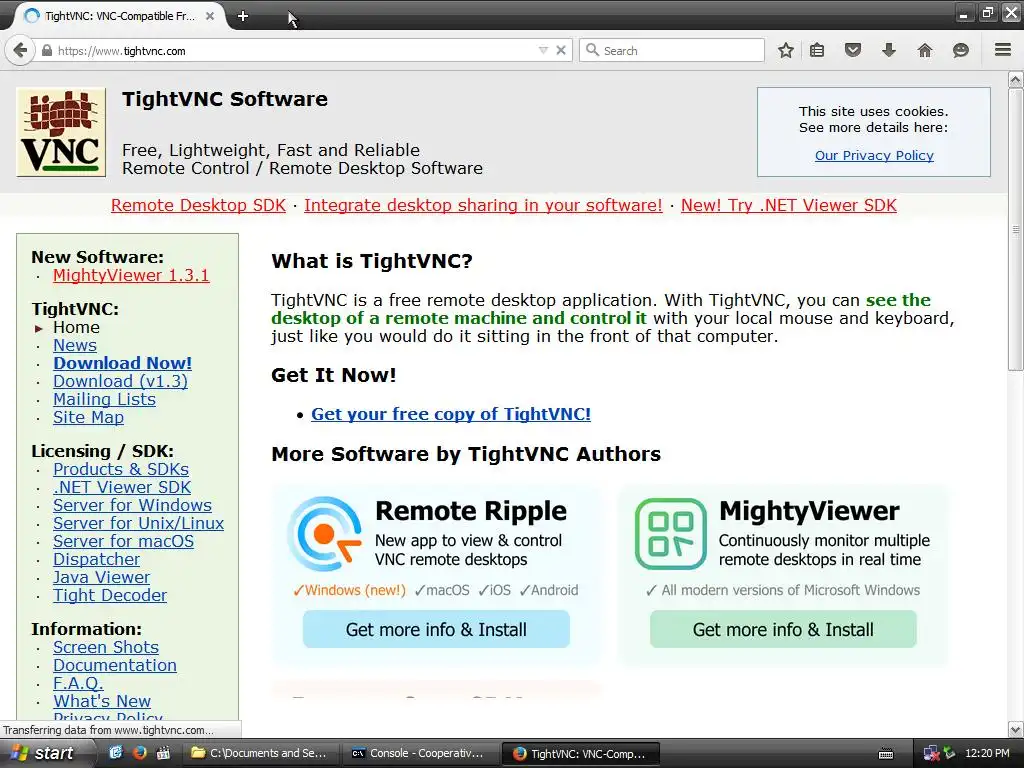Click the green tray icon beside the clock
This screenshot has height=768, width=1024.
(950, 754)
